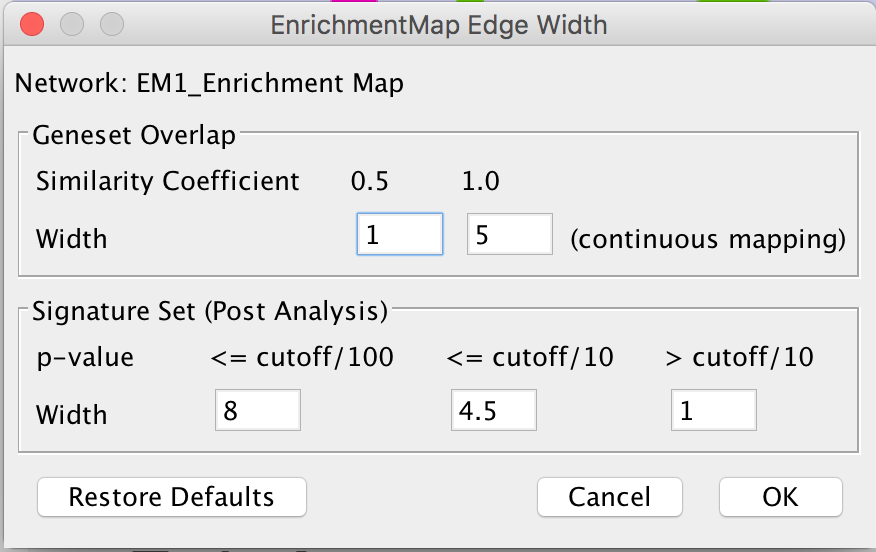876x552 pixels.
Task: Close the EnrichmentMap Edge Width dialog
Action: [x=32, y=24]
